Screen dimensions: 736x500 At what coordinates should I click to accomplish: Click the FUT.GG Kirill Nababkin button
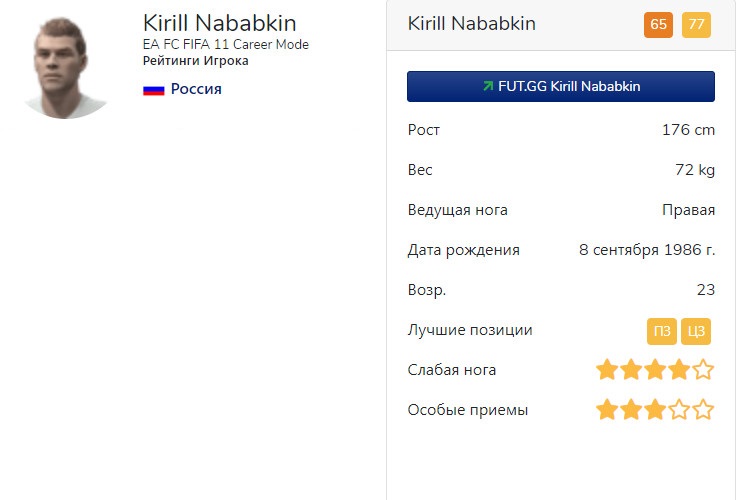(560, 86)
